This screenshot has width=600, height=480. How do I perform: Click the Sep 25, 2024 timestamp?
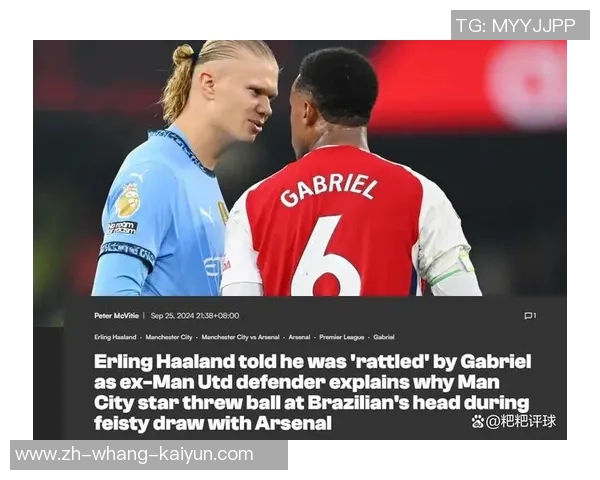coord(195,316)
